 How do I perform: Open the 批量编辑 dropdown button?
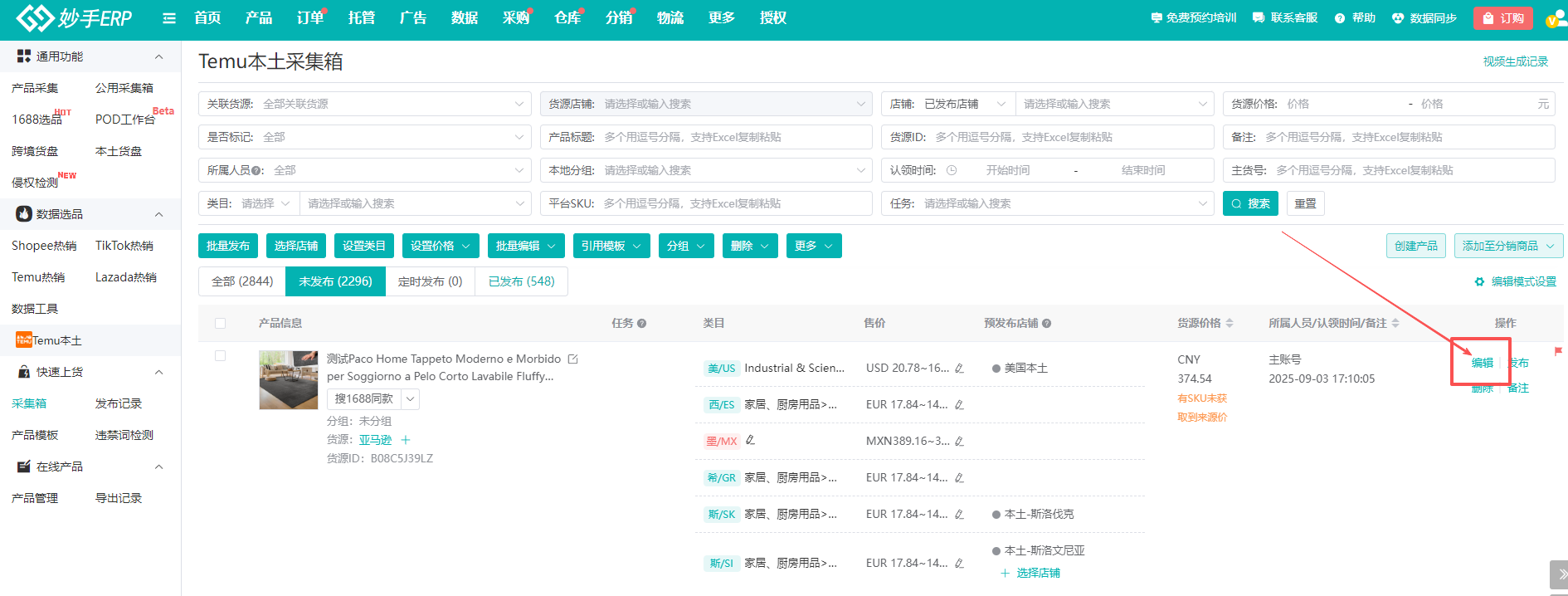(526, 246)
